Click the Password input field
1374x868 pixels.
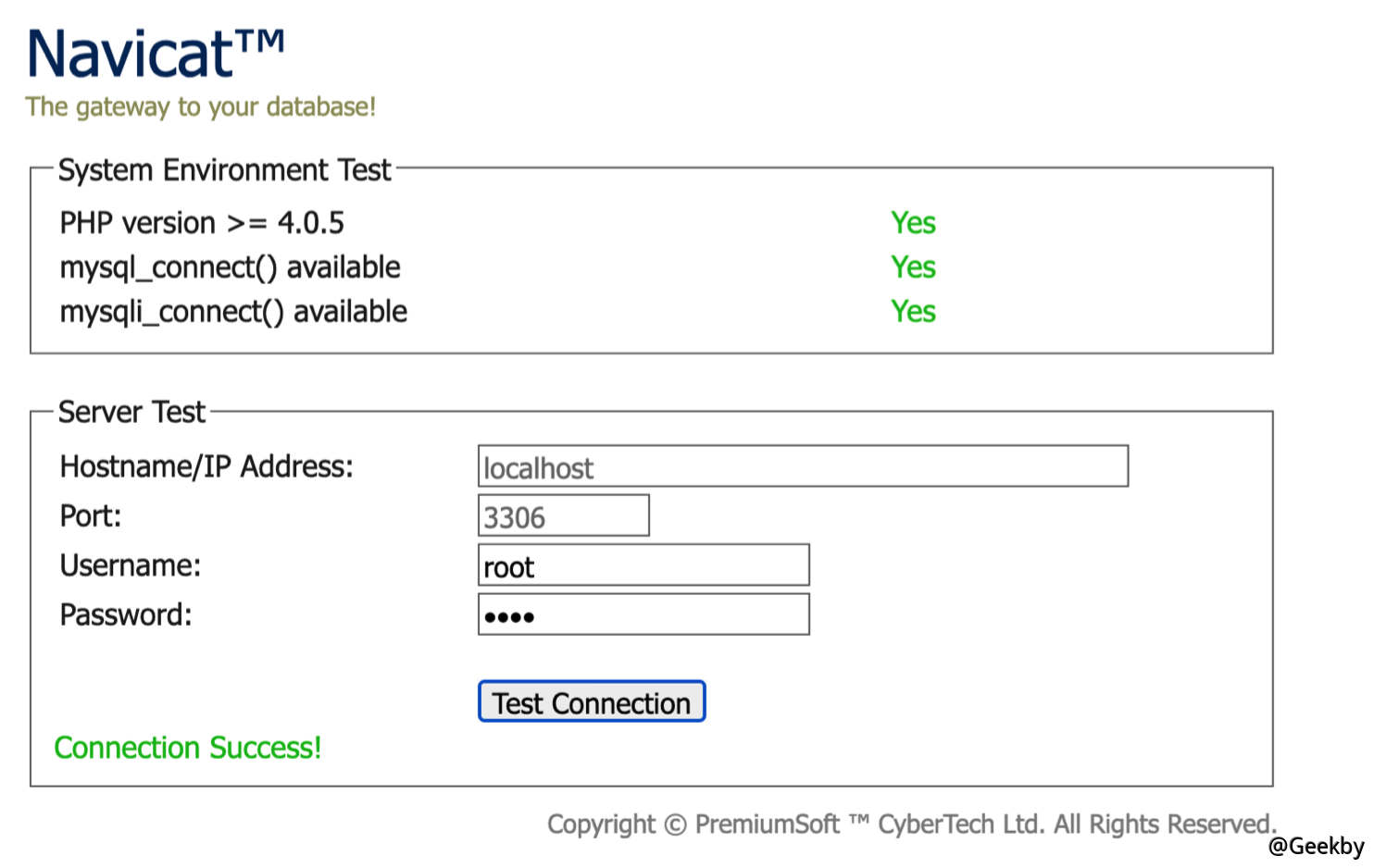pos(643,615)
